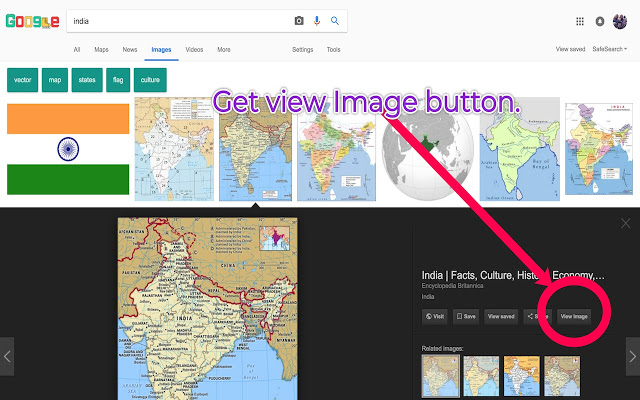Viewport: 640px width, 400px height.
Task: Filter results by the states chip
Action: (x=87, y=80)
